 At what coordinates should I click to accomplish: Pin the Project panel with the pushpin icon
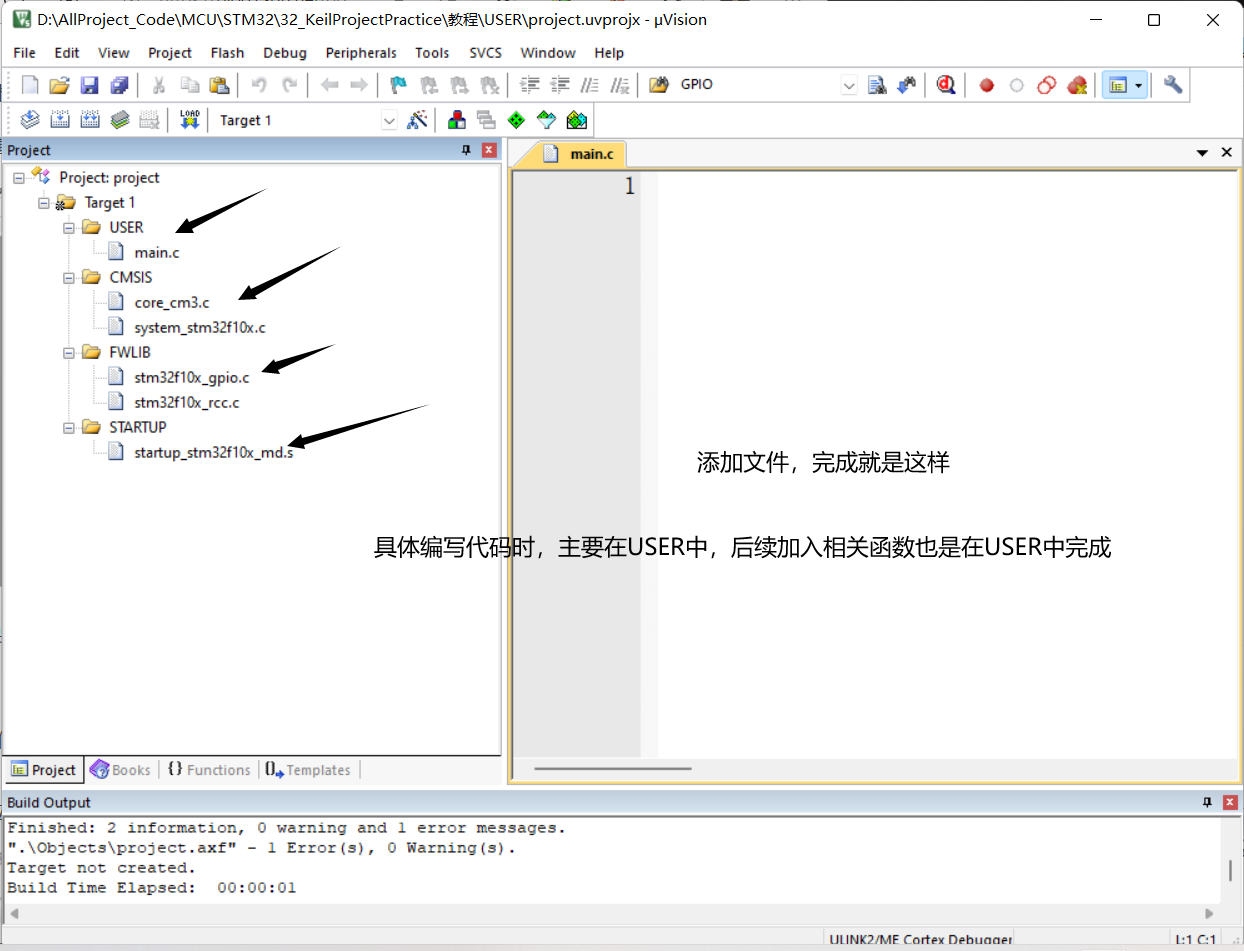[x=465, y=149]
